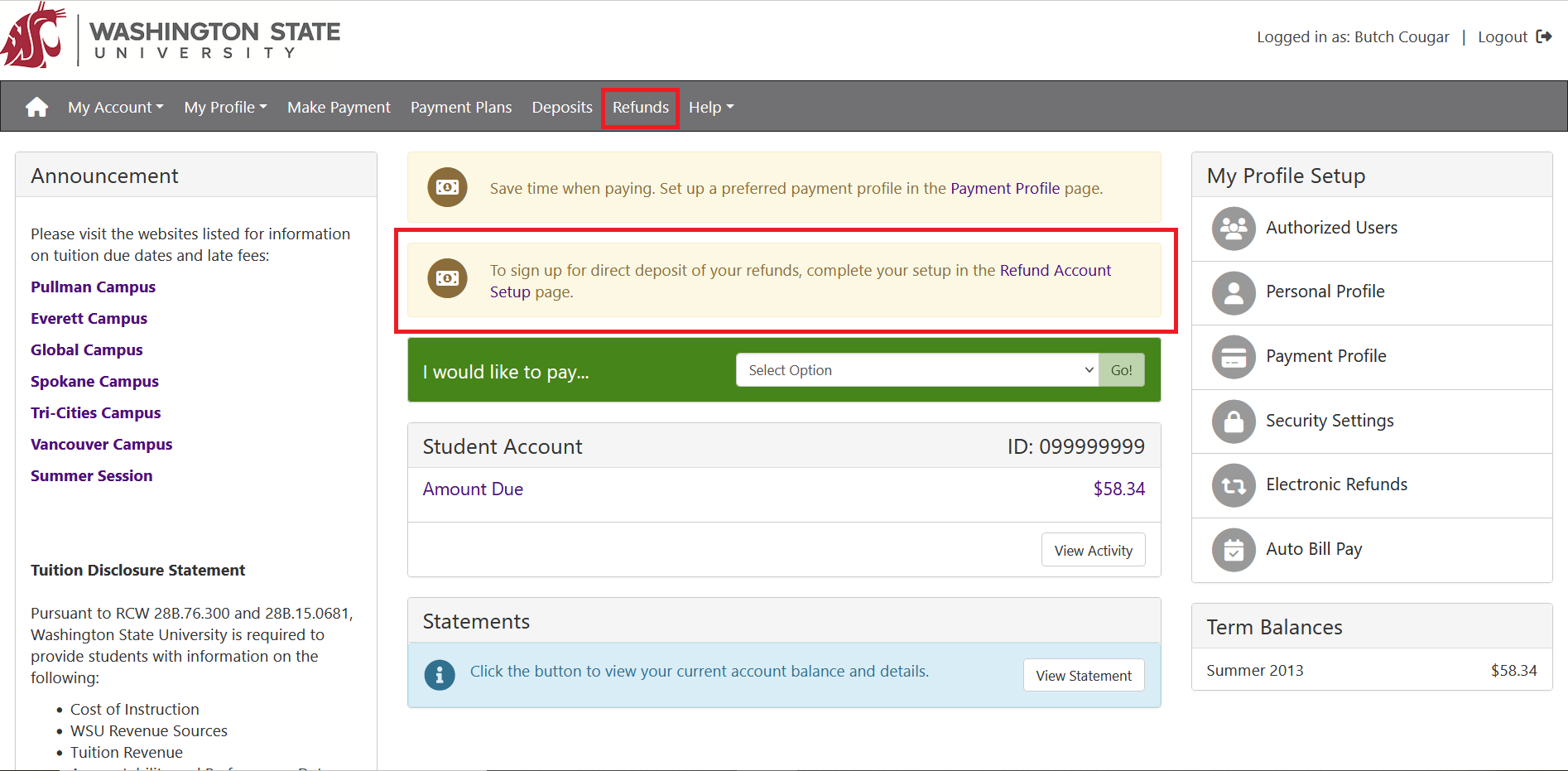The height and width of the screenshot is (771, 1568).
Task: Click the Electronic Refunds arrows icon
Action: (1233, 485)
